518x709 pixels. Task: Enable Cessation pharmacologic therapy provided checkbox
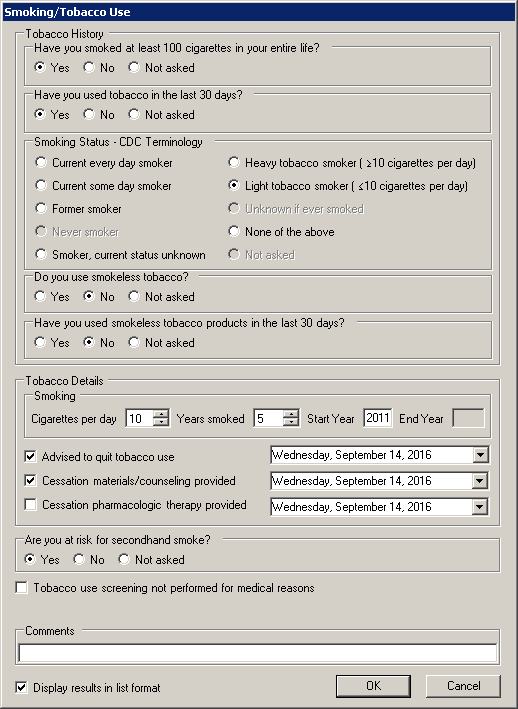coord(30,504)
